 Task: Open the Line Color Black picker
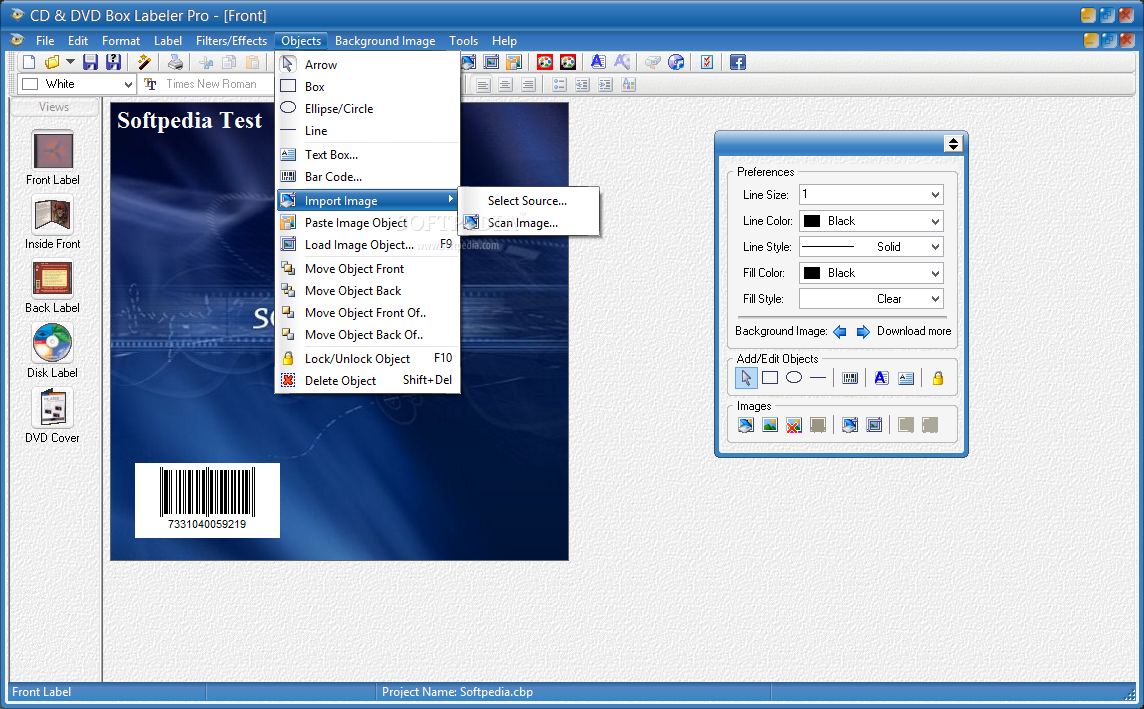click(x=871, y=221)
